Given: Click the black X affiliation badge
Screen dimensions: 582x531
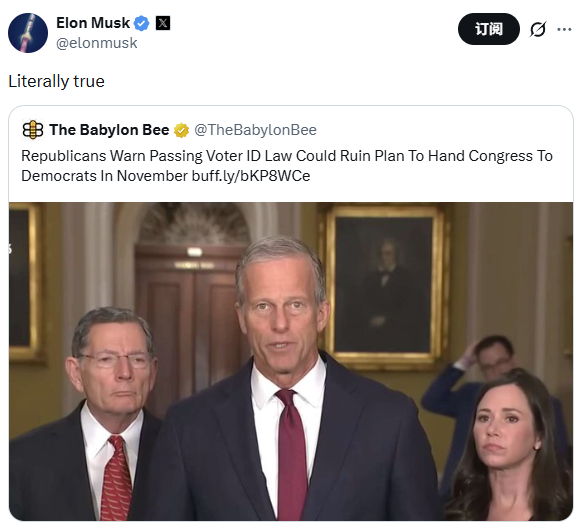Looking at the screenshot, I should tap(163, 23).
